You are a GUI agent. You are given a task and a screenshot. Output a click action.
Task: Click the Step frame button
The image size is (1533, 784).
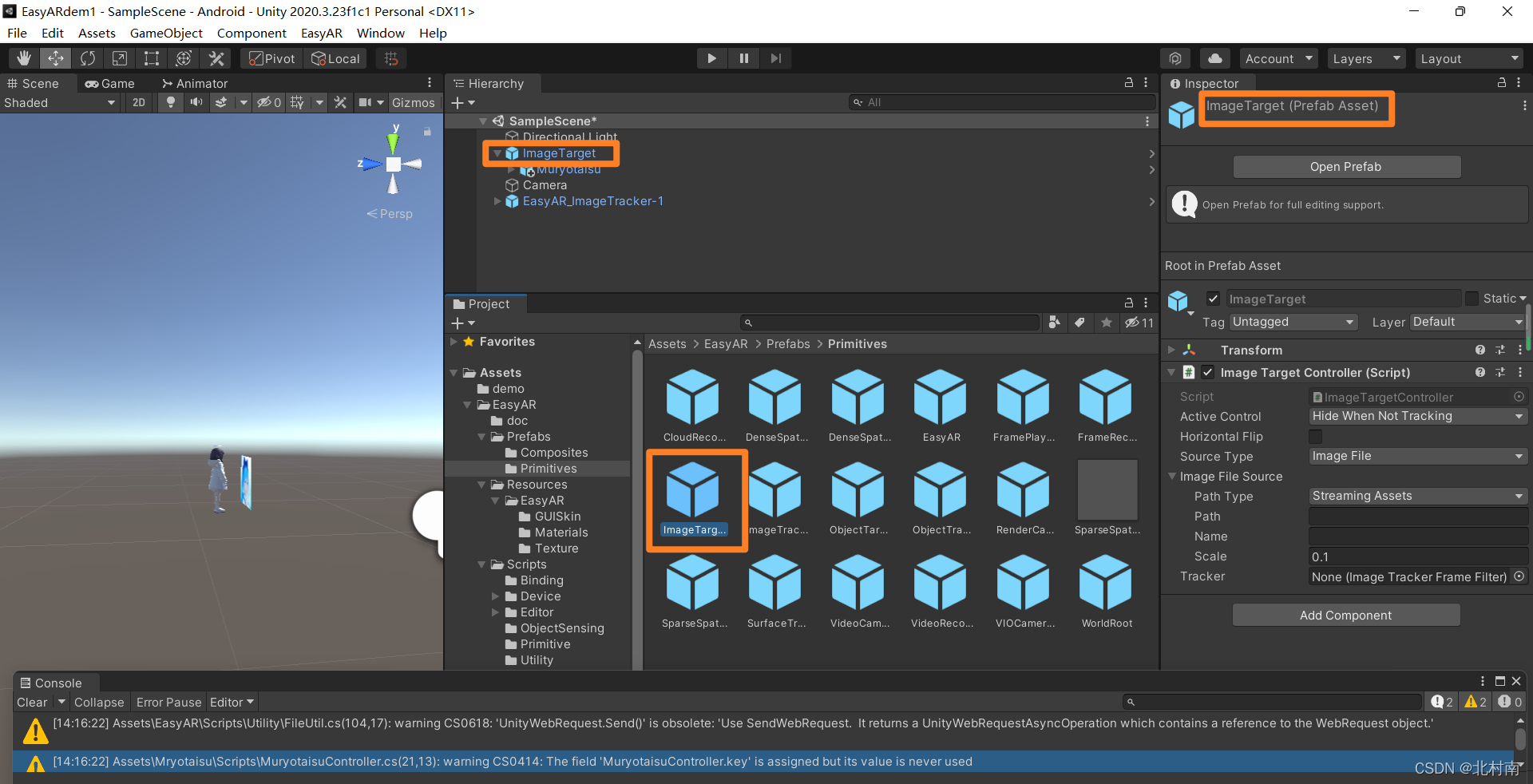(x=775, y=58)
